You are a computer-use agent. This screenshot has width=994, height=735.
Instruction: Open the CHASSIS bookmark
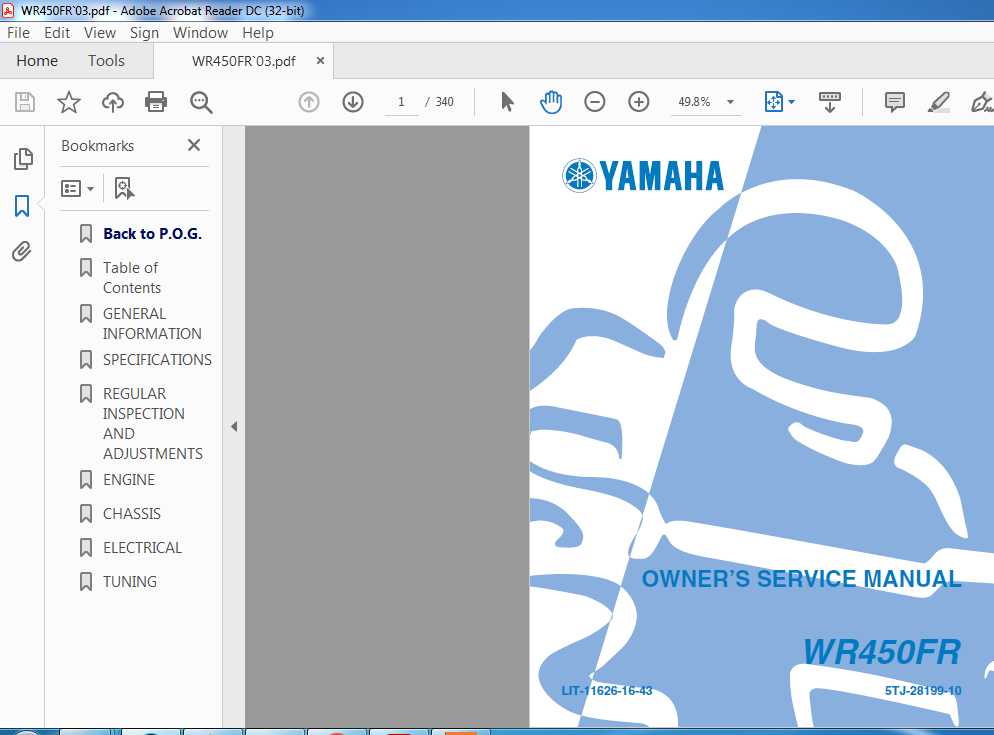pos(132,514)
